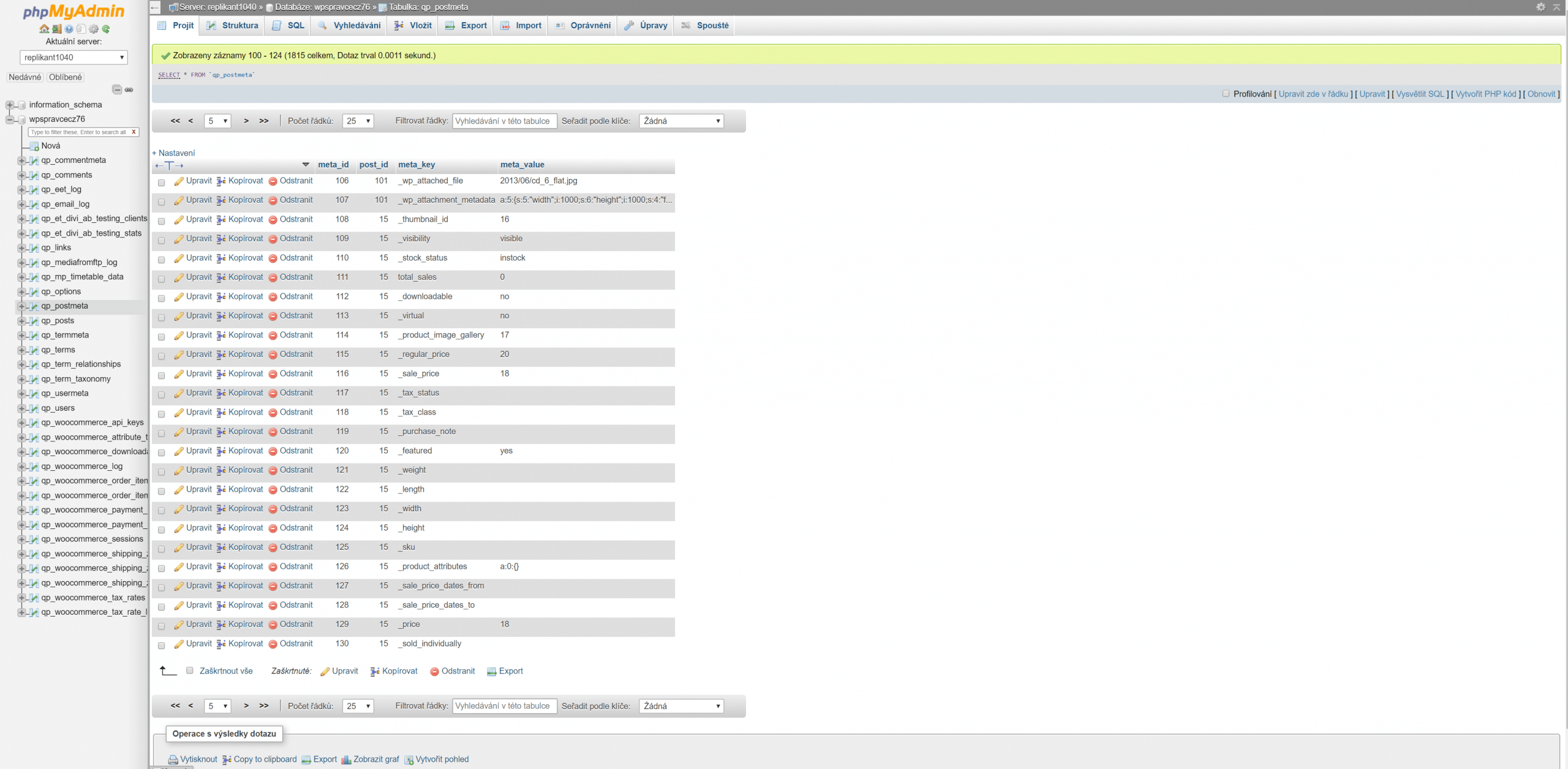Click Upravit pencil for row _regular_price
Image resolution: width=1568 pixels, height=769 pixels.
pyautogui.click(x=179, y=354)
